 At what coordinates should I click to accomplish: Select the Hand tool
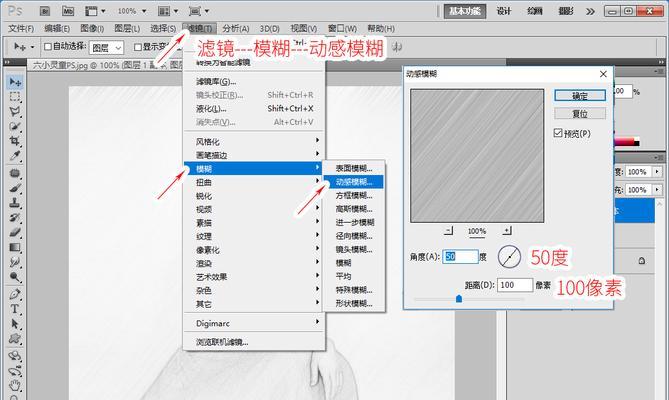tap(15, 386)
